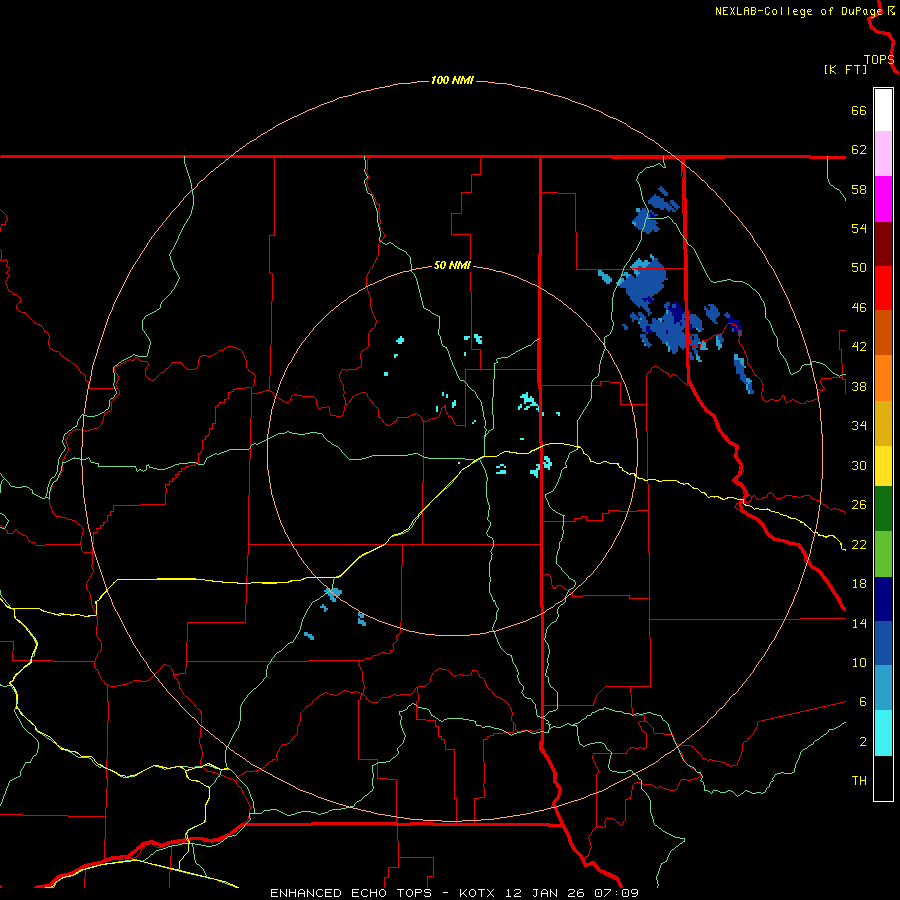Click the 26 legend value
Screen dimensions: 900x900
pyautogui.click(x=859, y=505)
